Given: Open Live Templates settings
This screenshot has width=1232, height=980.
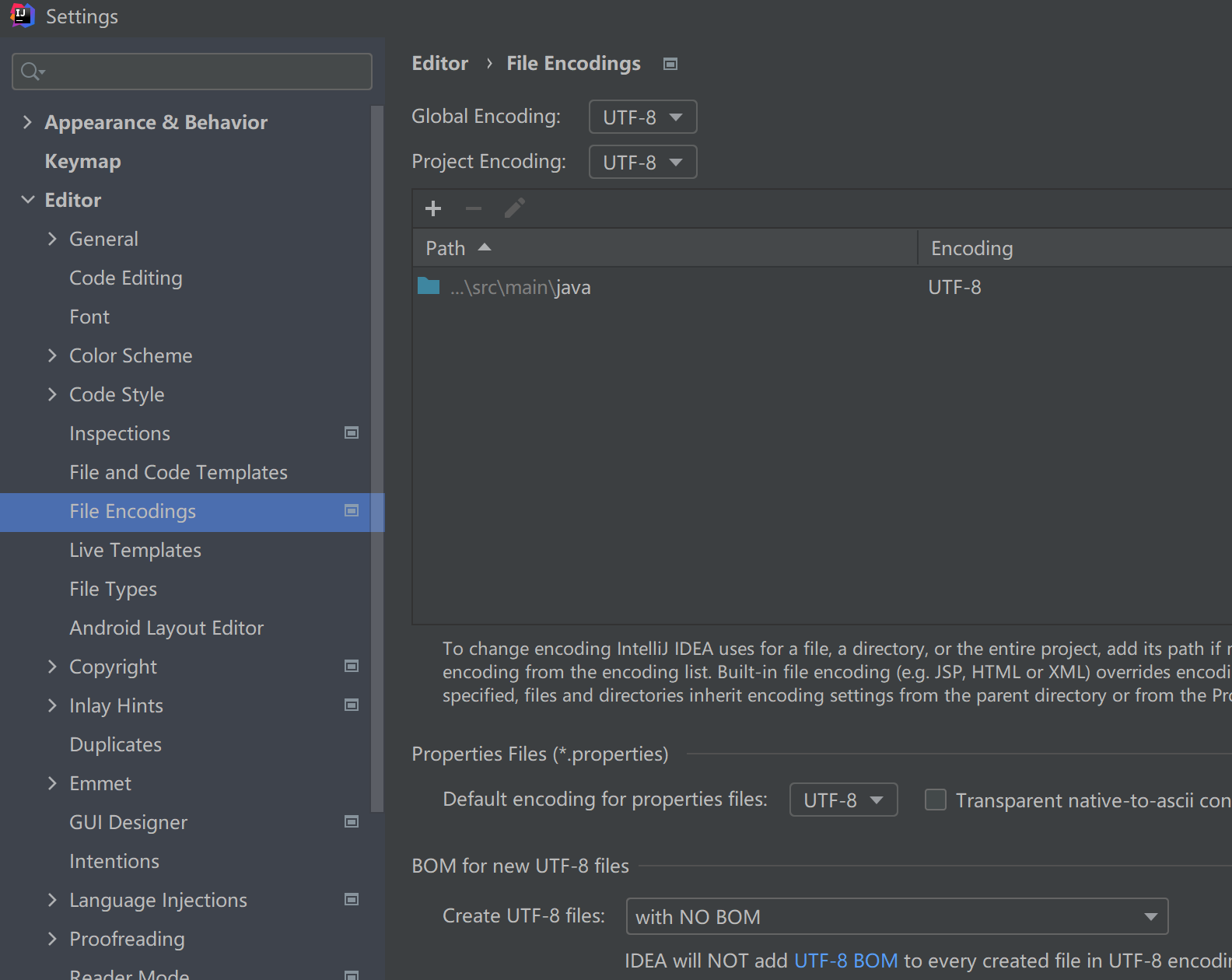Looking at the screenshot, I should point(135,550).
